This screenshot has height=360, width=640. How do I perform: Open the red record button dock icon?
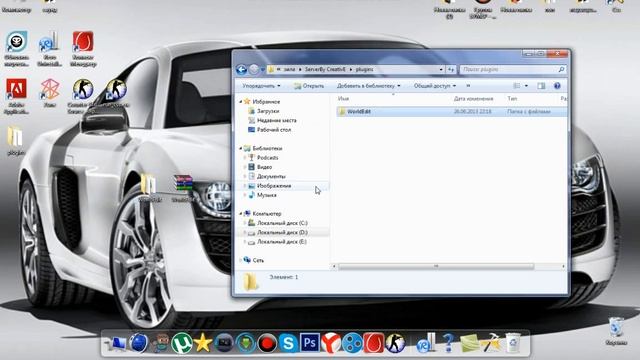[267, 343]
